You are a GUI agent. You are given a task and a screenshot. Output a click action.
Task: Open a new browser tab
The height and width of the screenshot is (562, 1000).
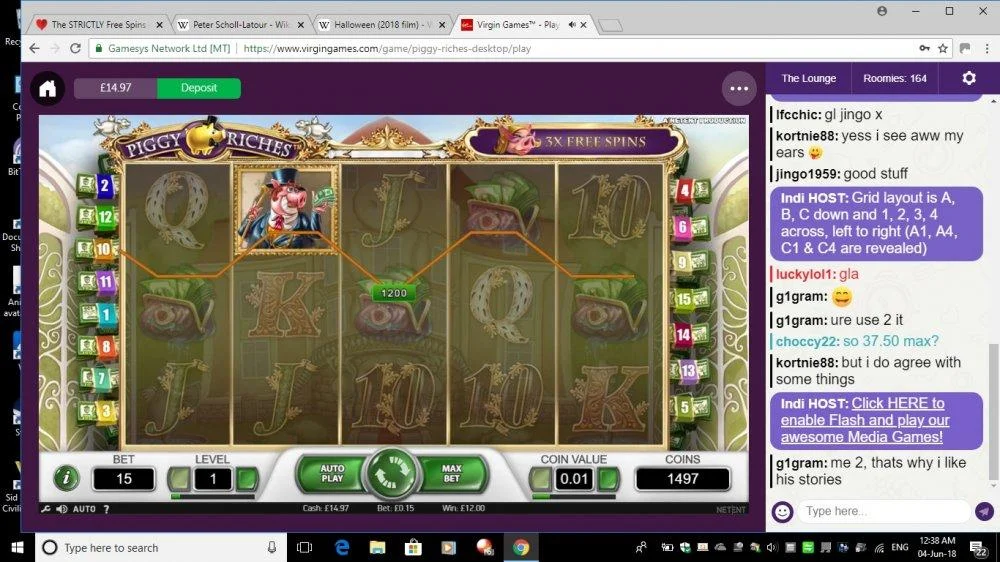(x=610, y=25)
